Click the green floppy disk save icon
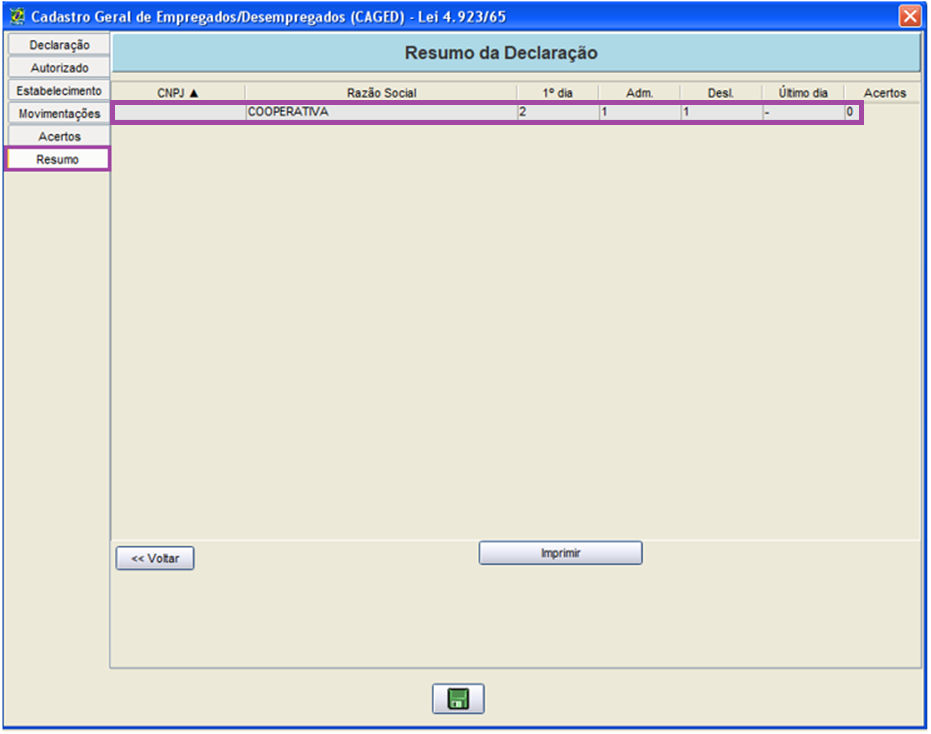 458,699
